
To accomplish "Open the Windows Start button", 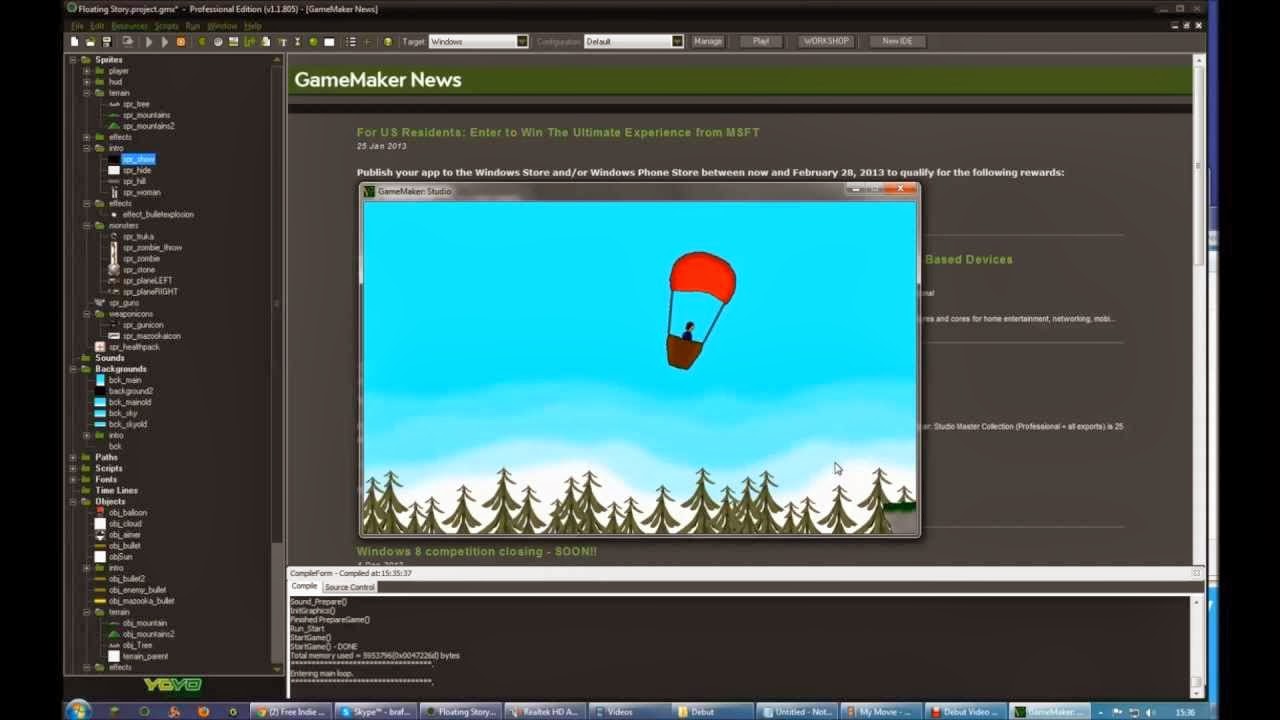I will point(77,710).
